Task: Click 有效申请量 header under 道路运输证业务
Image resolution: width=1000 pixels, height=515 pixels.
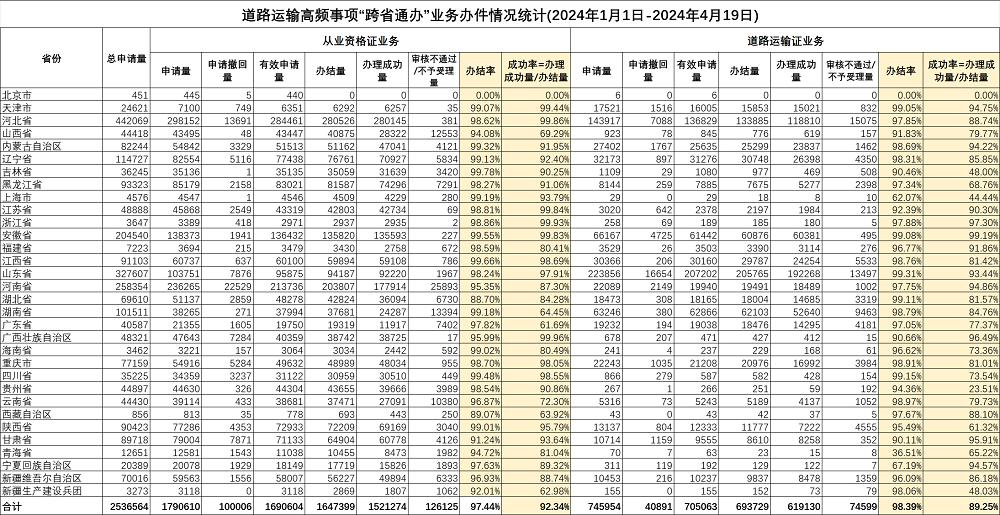Action: (x=696, y=71)
